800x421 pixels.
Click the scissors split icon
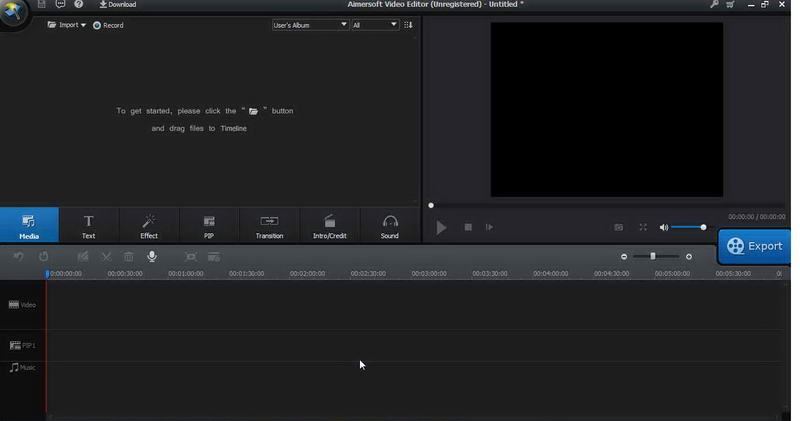[x=106, y=256]
